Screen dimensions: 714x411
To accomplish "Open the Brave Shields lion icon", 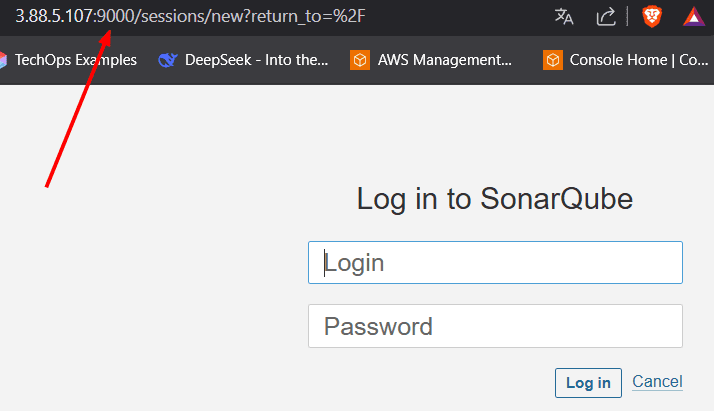I will (x=652, y=17).
